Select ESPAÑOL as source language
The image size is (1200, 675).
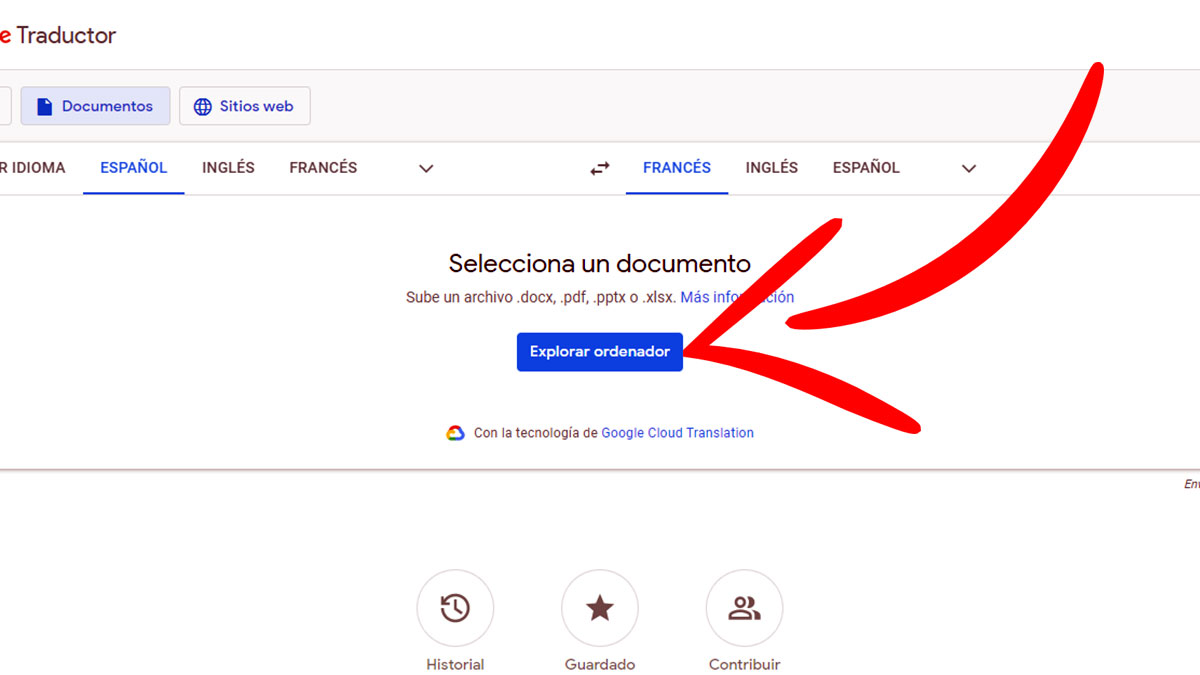[x=133, y=168]
